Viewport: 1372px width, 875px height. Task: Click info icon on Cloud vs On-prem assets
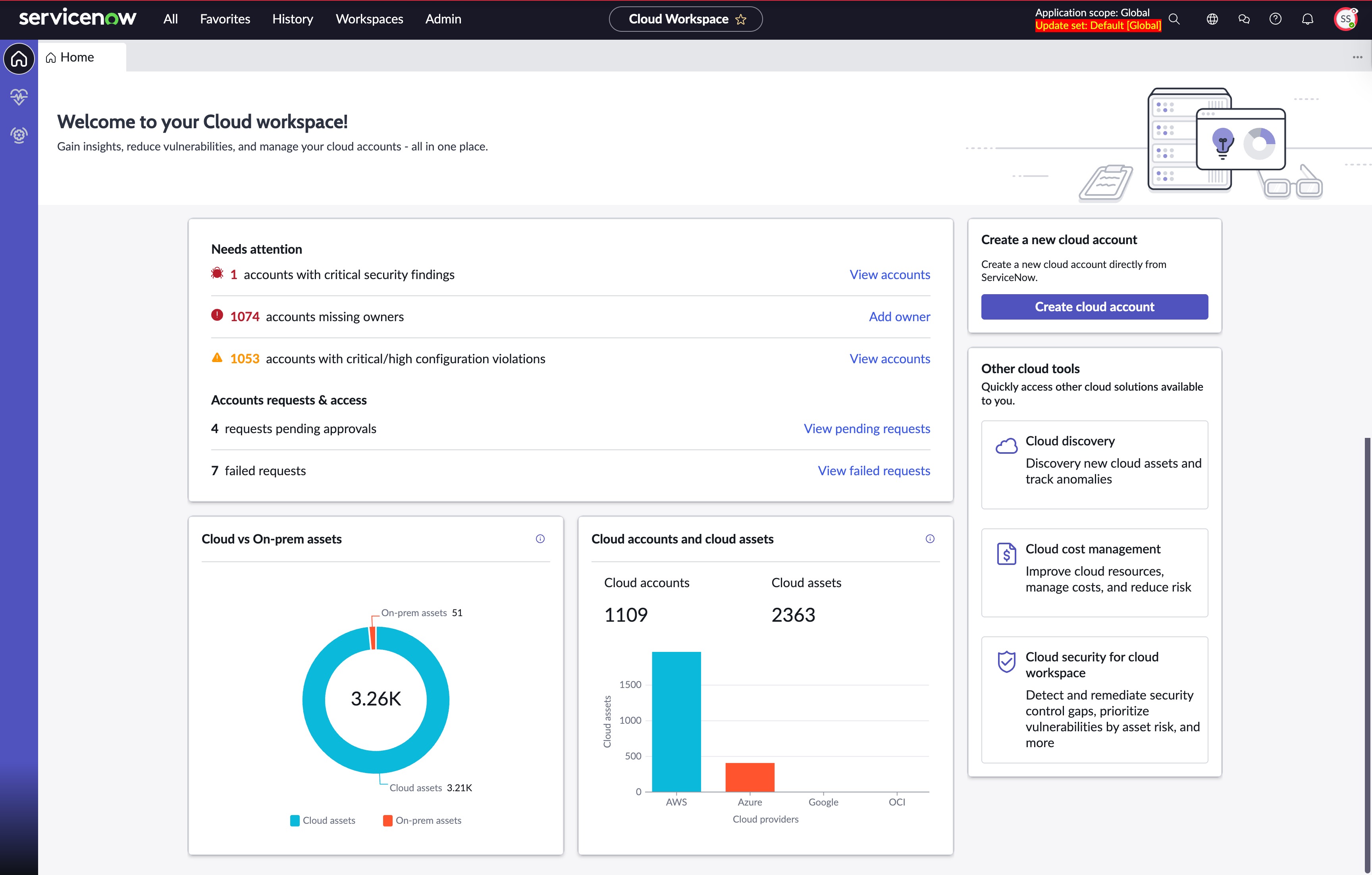[540, 538]
